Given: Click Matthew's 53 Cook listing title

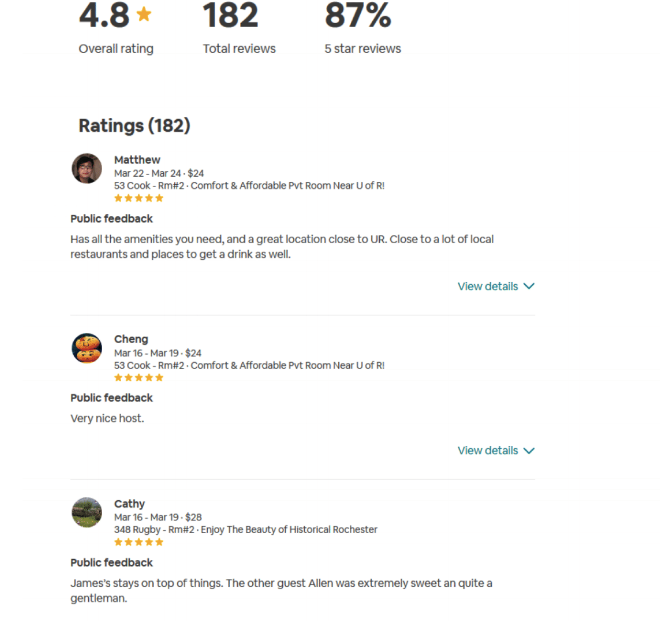Looking at the screenshot, I should click(x=249, y=186).
